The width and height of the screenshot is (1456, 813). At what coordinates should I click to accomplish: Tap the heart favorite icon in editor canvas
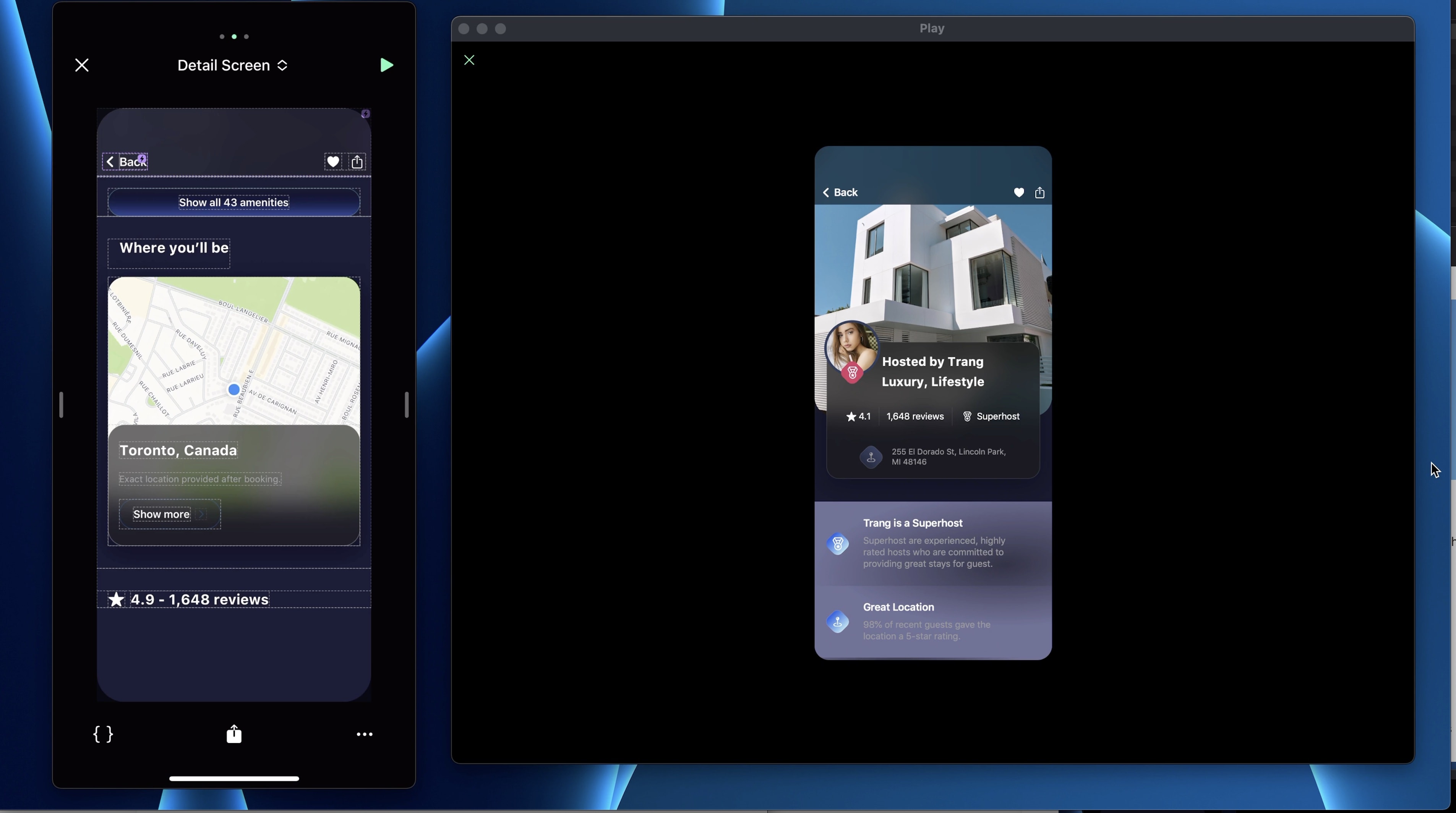point(333,162)
